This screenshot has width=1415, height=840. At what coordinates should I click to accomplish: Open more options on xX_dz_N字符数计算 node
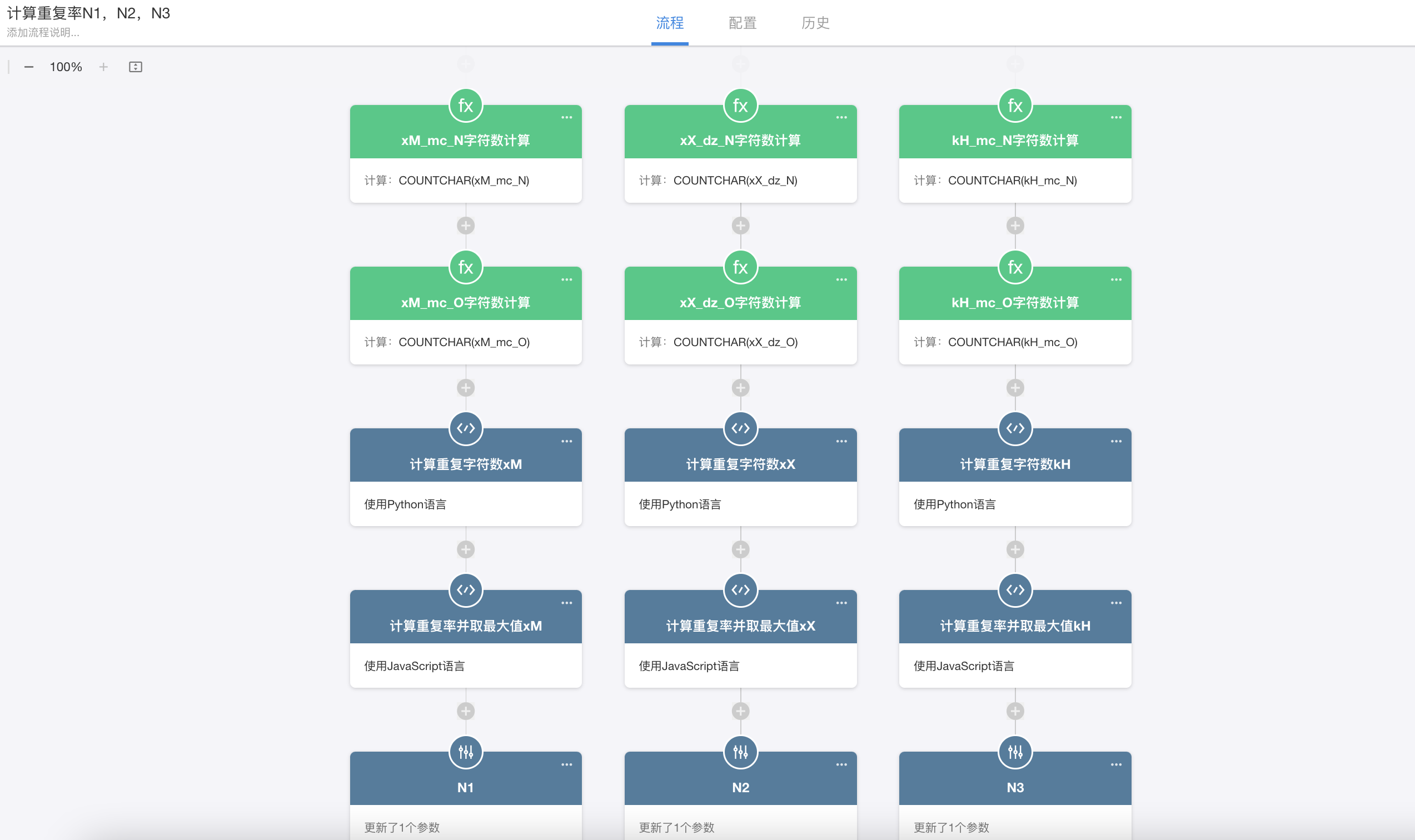pos(841,118)
